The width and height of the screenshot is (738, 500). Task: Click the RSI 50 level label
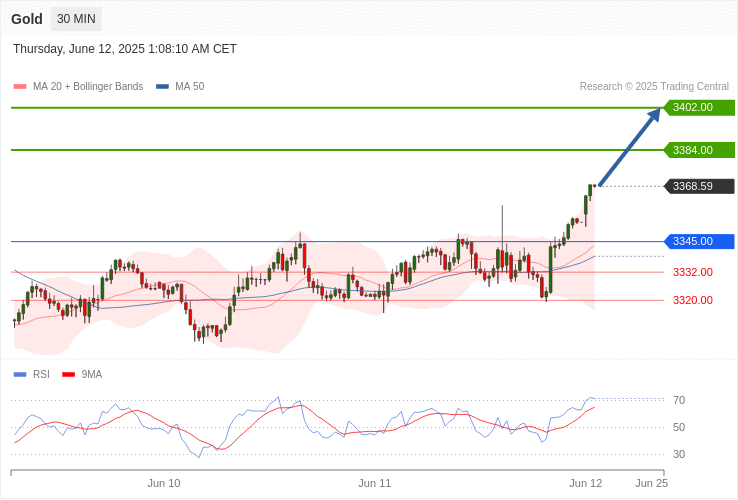(679, 427)
